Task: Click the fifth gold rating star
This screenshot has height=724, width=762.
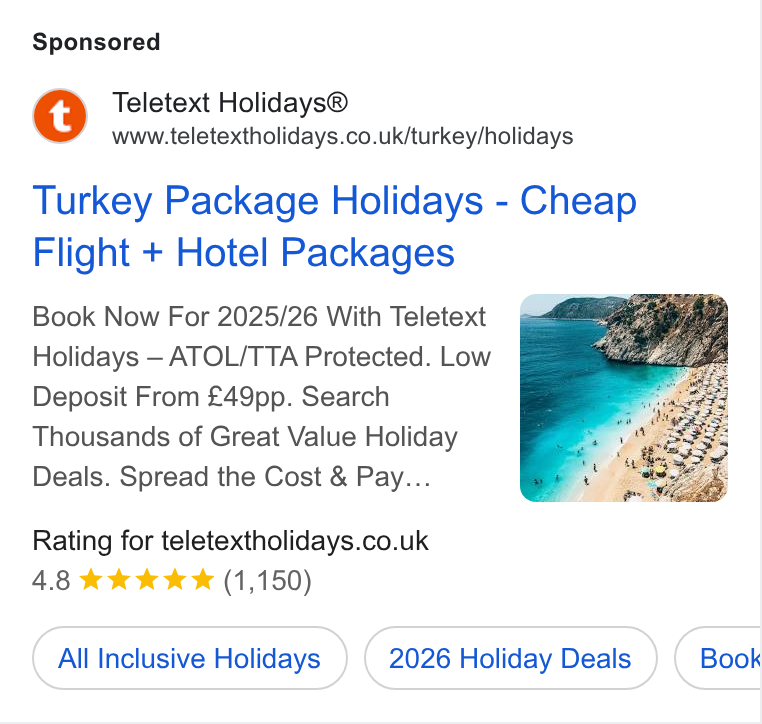Action: [x=203, y=579]
